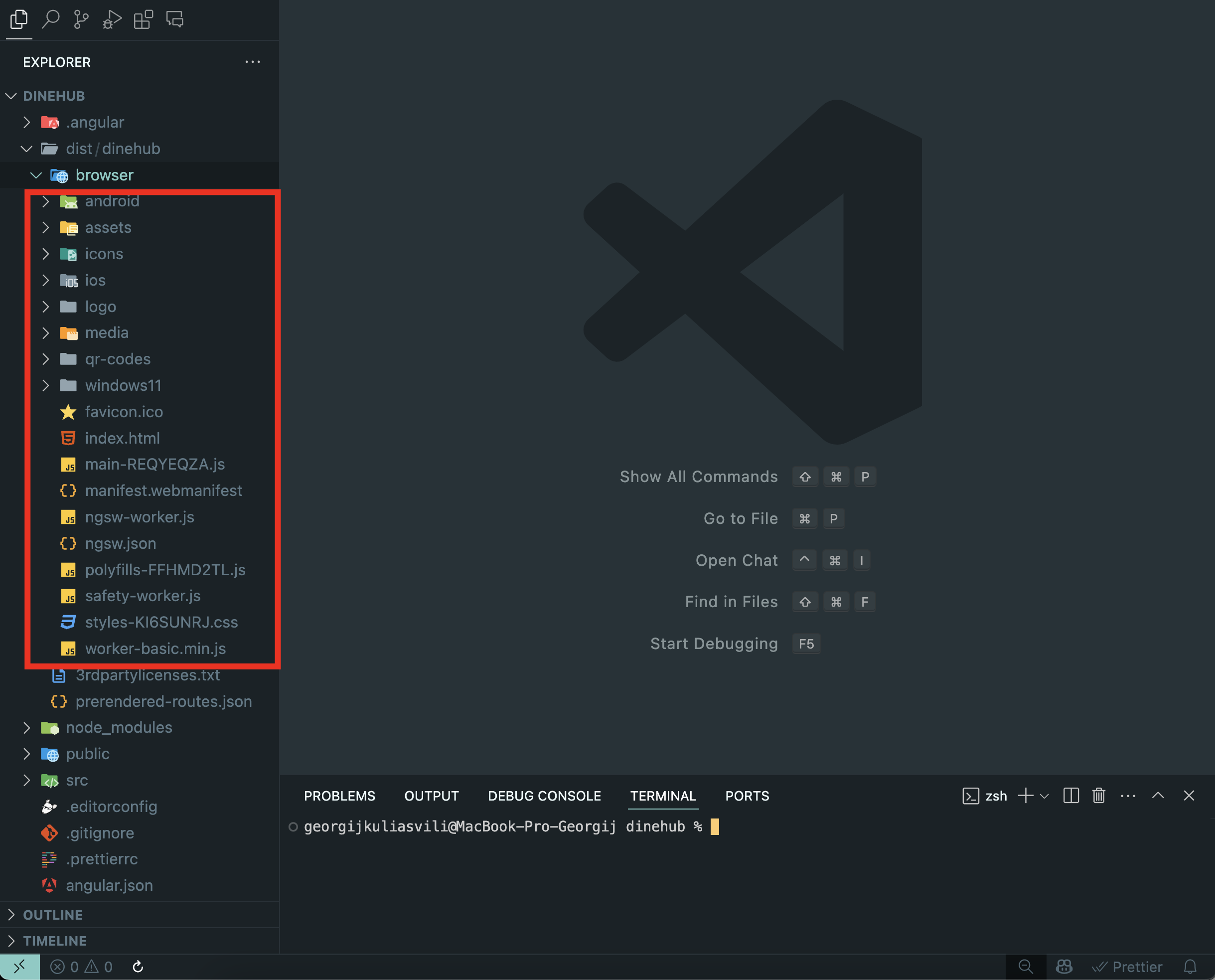The height and width of the screenshot is (980, 1215).
Task: Open prerendered-routes.json file
Action: click(x=140, y=701)
